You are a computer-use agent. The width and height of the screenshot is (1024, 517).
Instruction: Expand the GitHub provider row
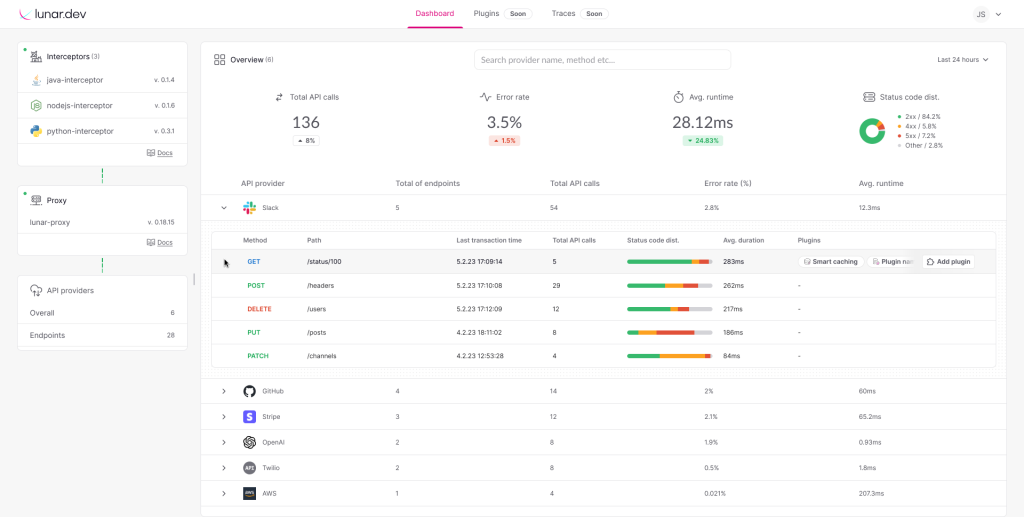[223, 391]
